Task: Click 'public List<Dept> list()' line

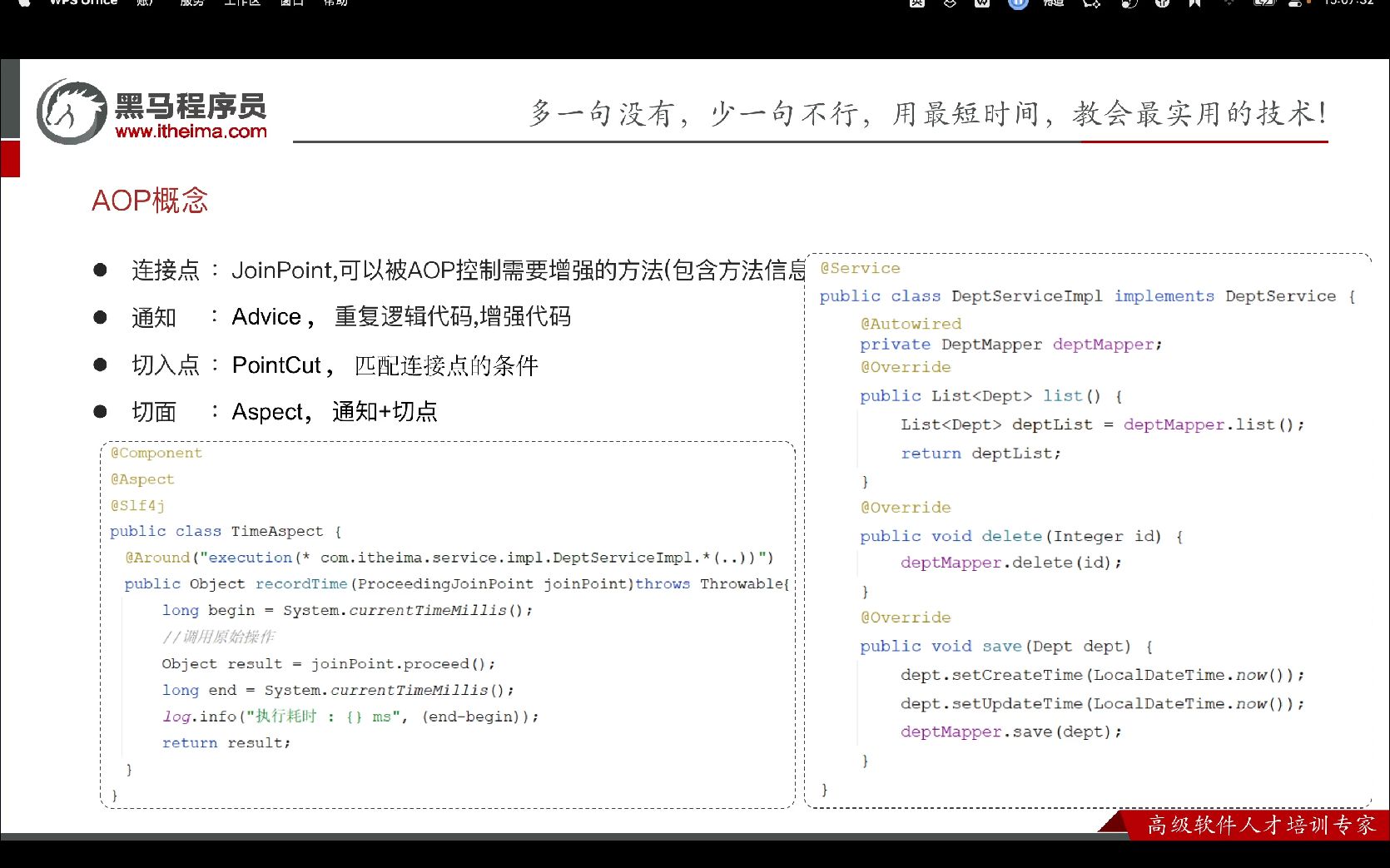Action: click(x=991, y=396)
